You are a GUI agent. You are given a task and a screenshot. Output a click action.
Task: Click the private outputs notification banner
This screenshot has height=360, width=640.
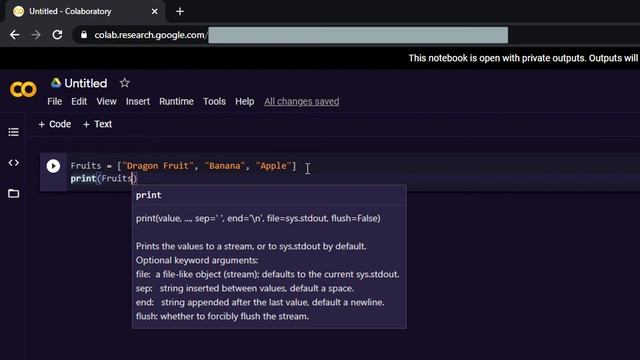[x=523, y=58]
